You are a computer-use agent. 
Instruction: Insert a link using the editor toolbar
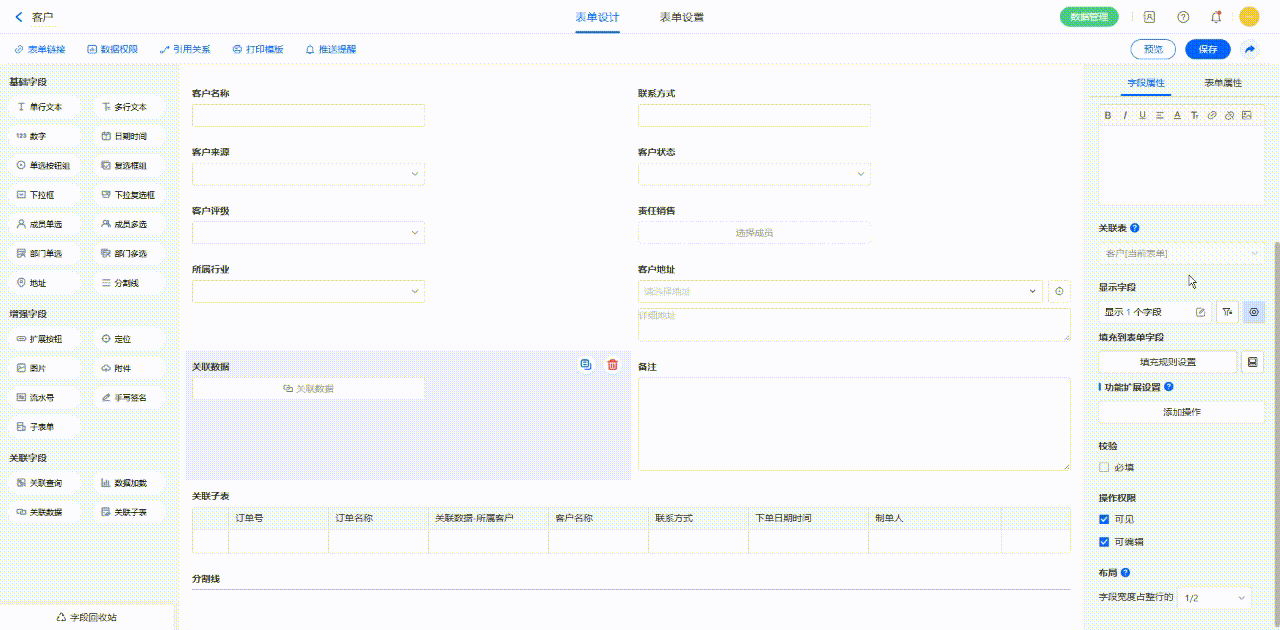tap(1212, 115)
